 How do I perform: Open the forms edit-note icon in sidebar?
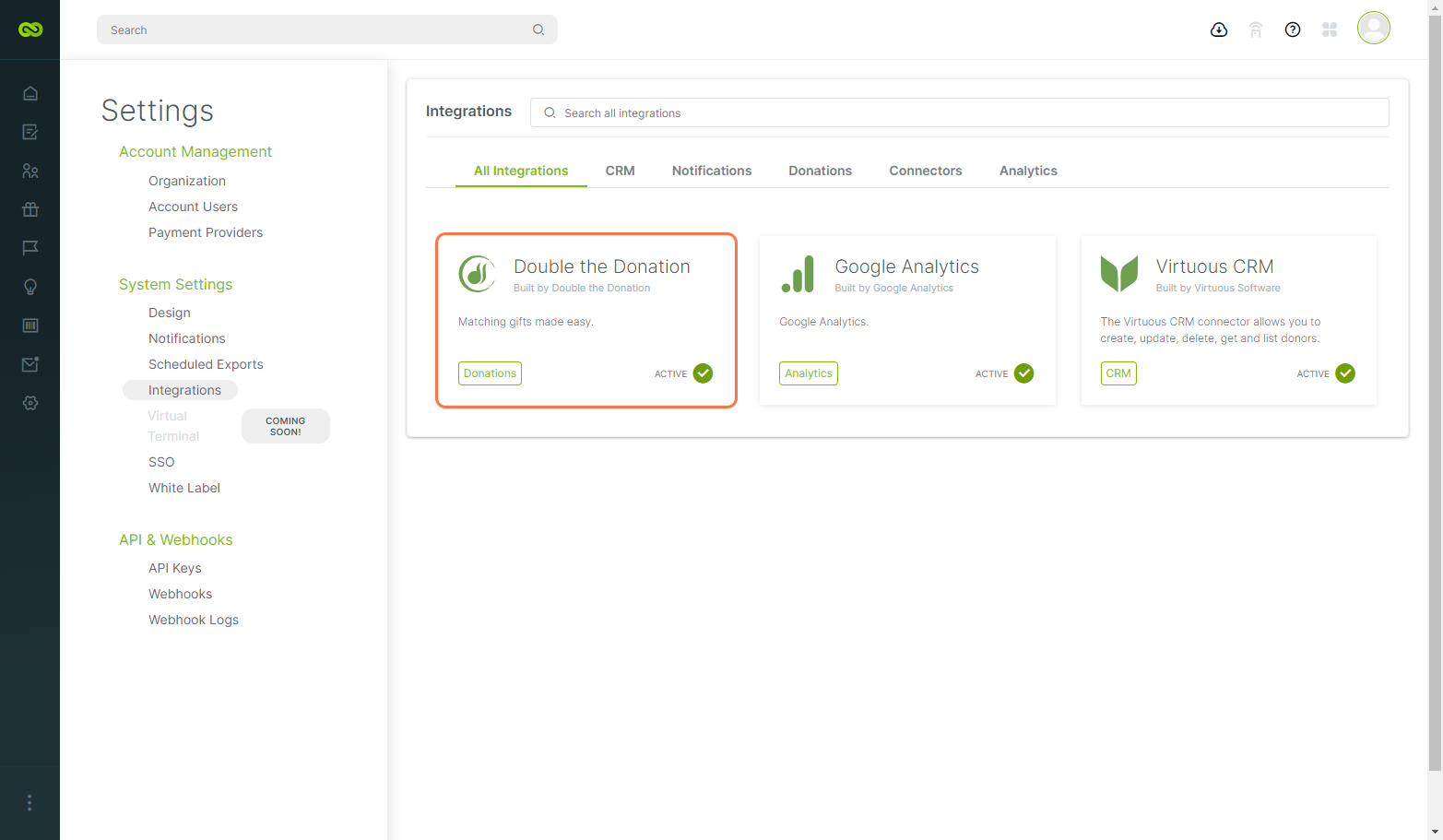pyautogui.click(x=30, y=132)
